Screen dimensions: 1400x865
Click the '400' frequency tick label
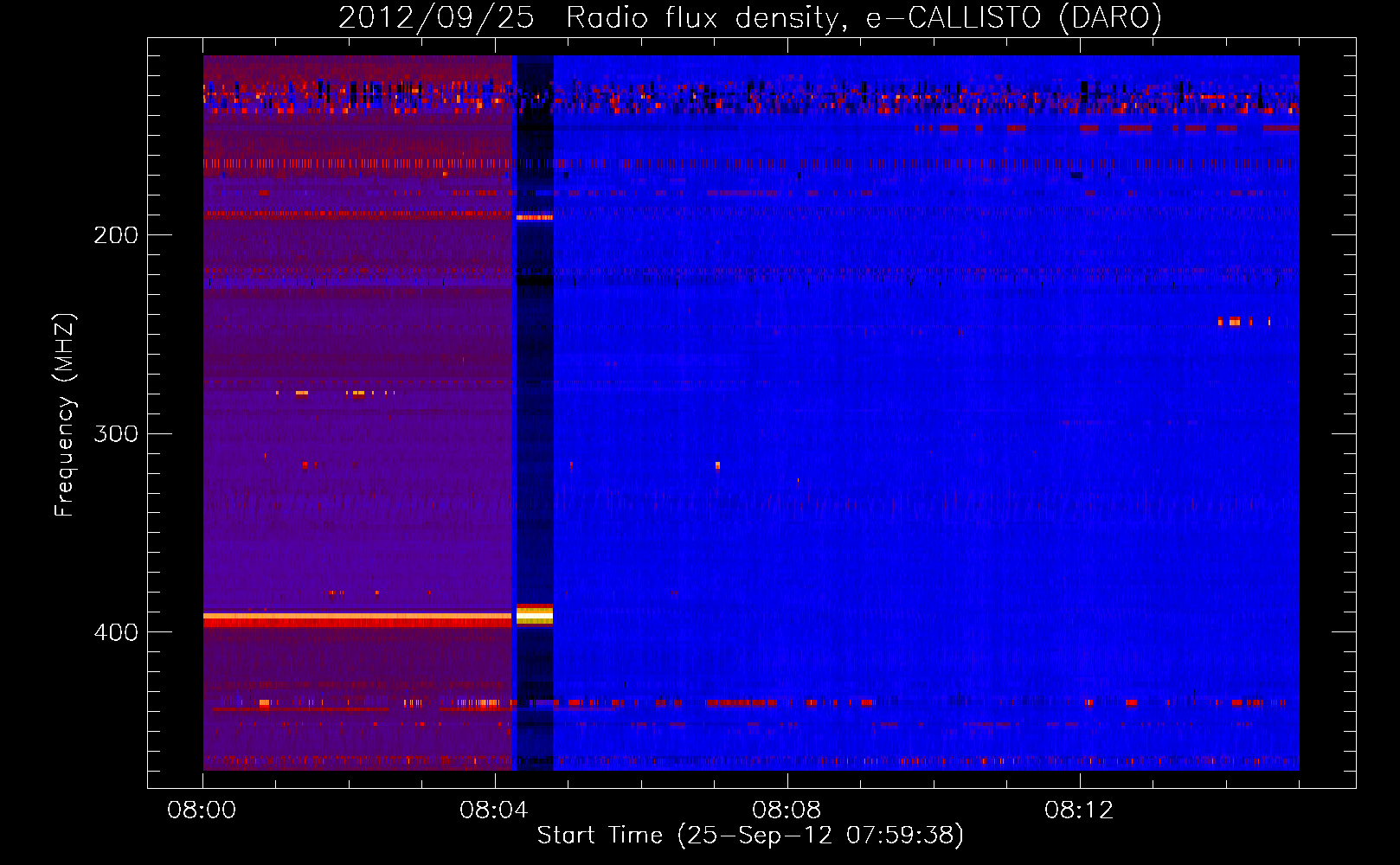click(x=116, y=632)
